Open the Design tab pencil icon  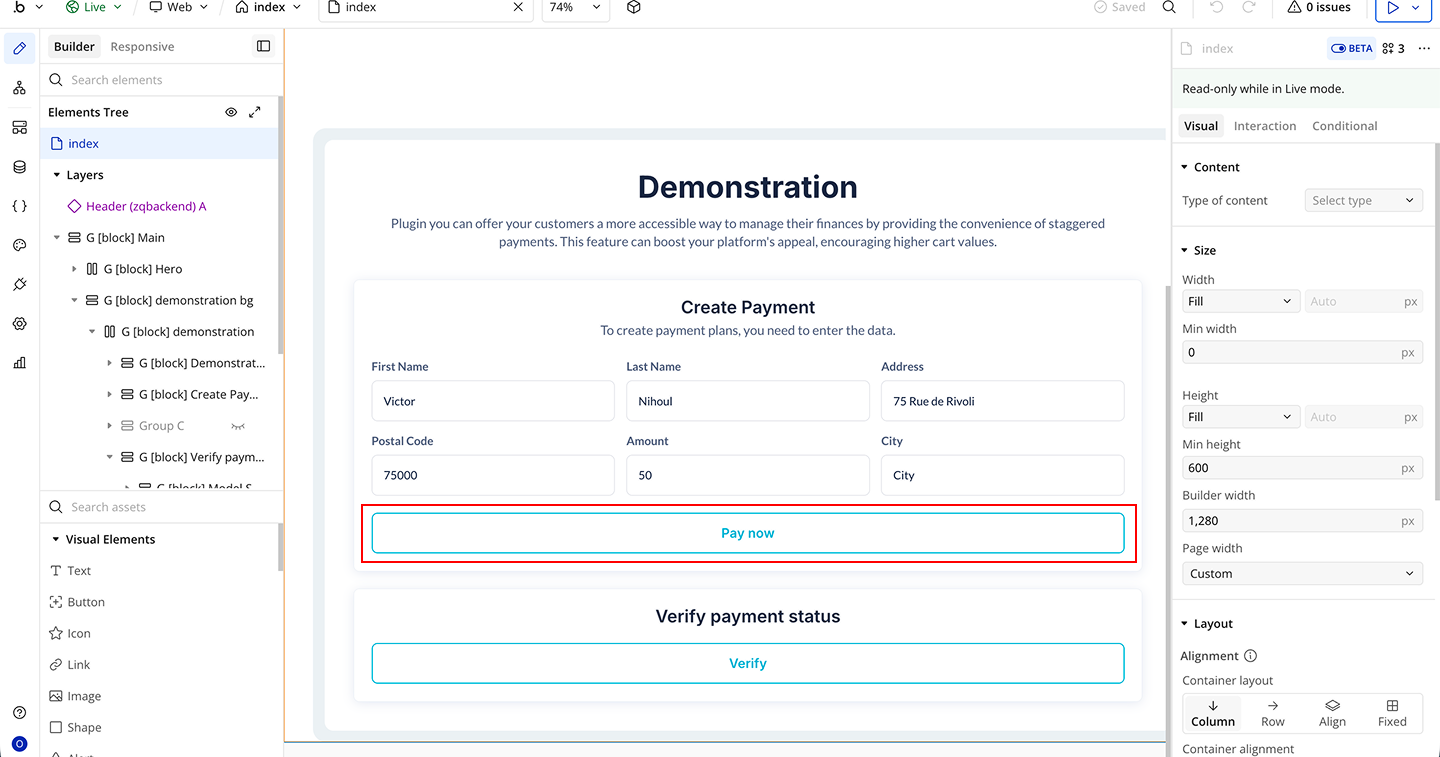point(19,48)
